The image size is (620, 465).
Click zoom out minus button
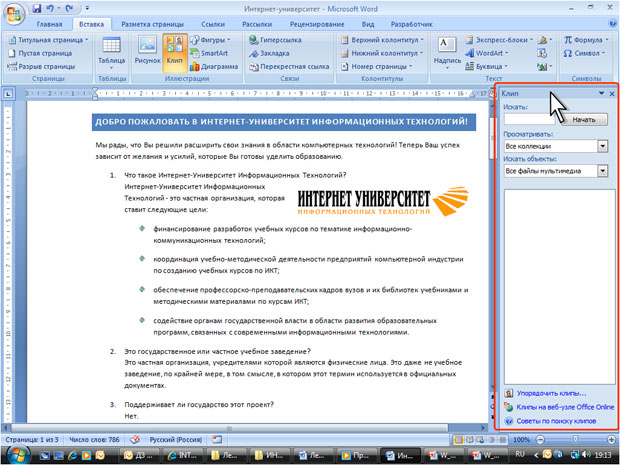(x=540, y=439)
